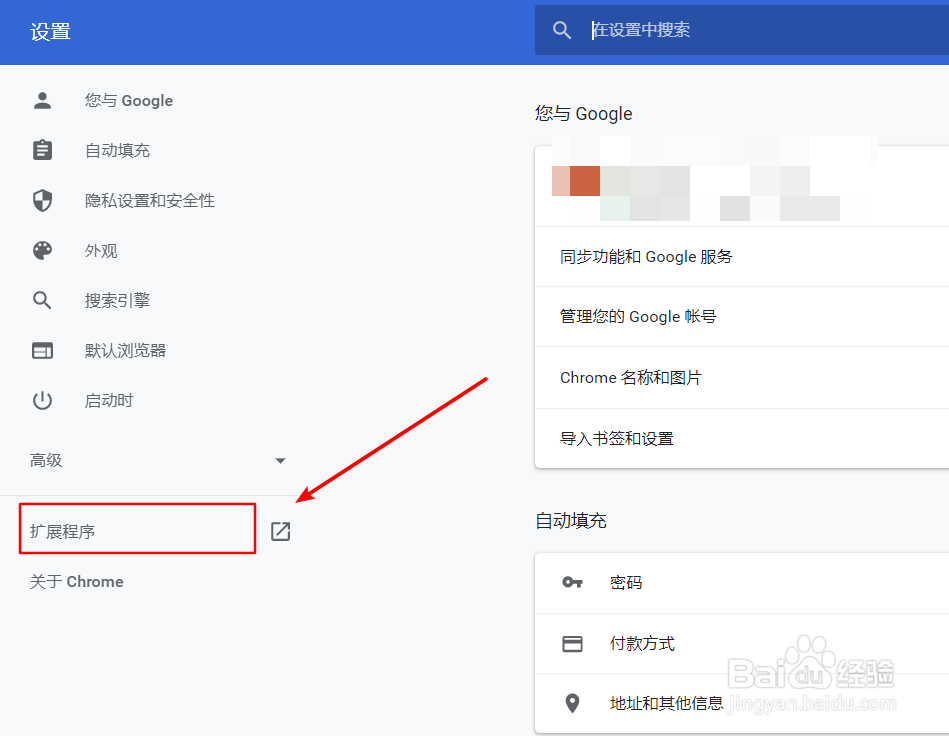
Task: Select the palette icon next to 外观
Action: (42, 250)
